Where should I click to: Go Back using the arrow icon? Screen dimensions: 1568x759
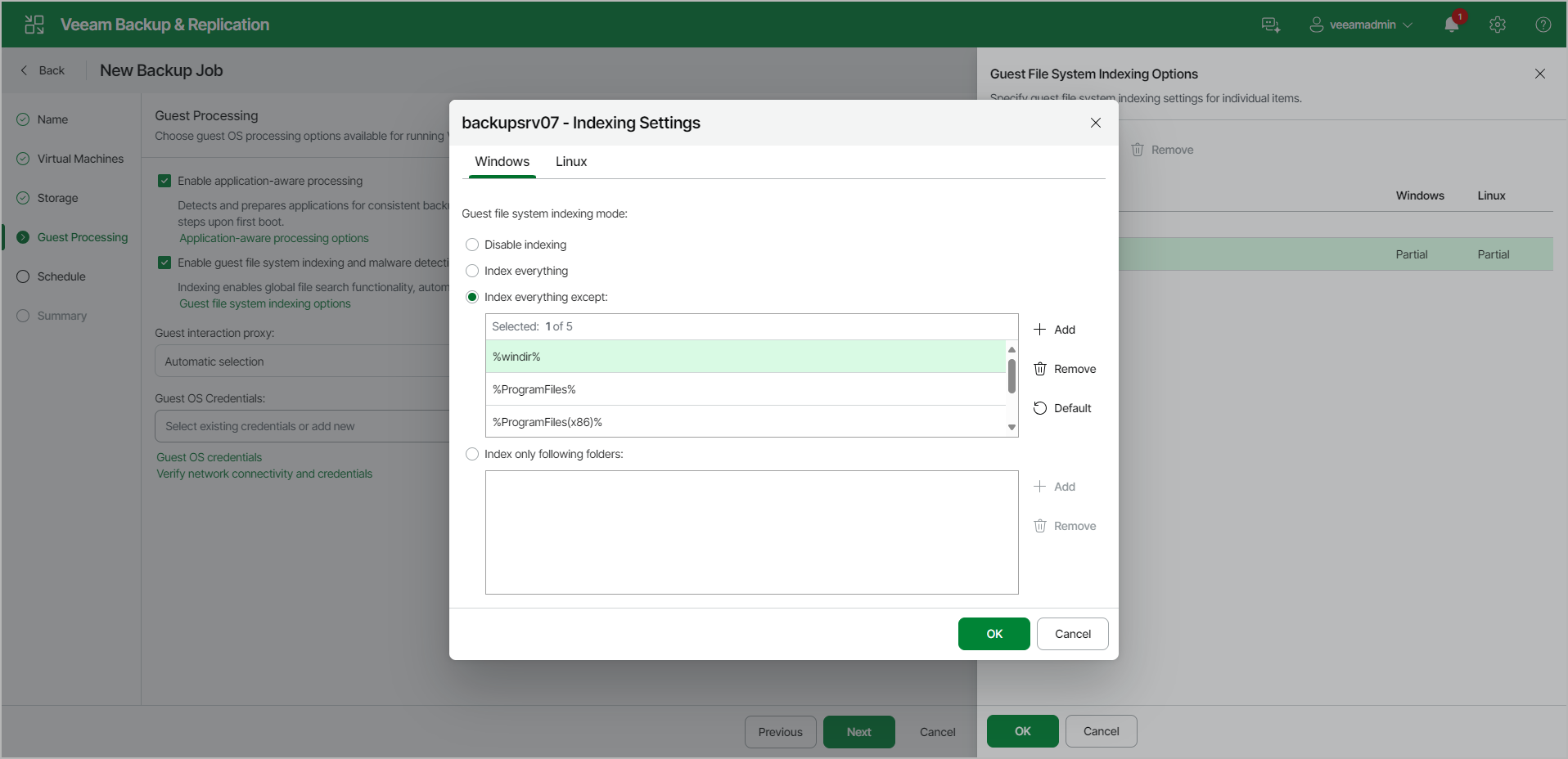24,70
